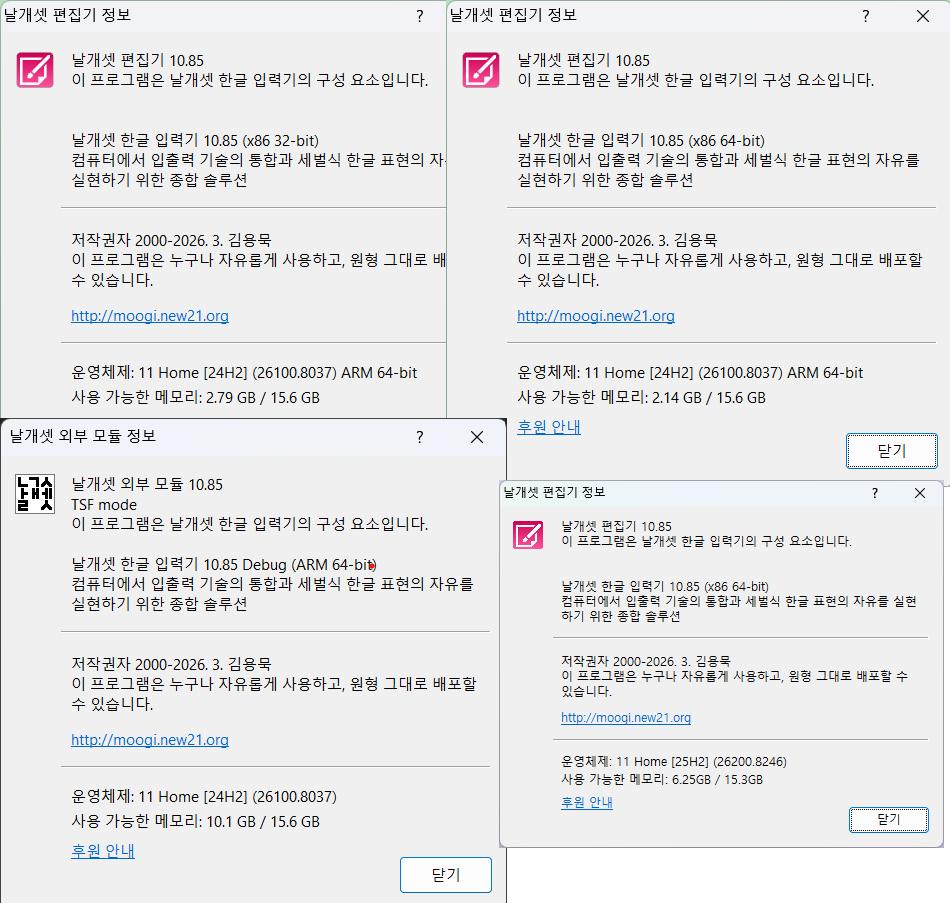Click "날개셋 편집기 10.85" heading in the x86 32-bit window
Viewport: 950px width, 903px height.
click(138, 60)
